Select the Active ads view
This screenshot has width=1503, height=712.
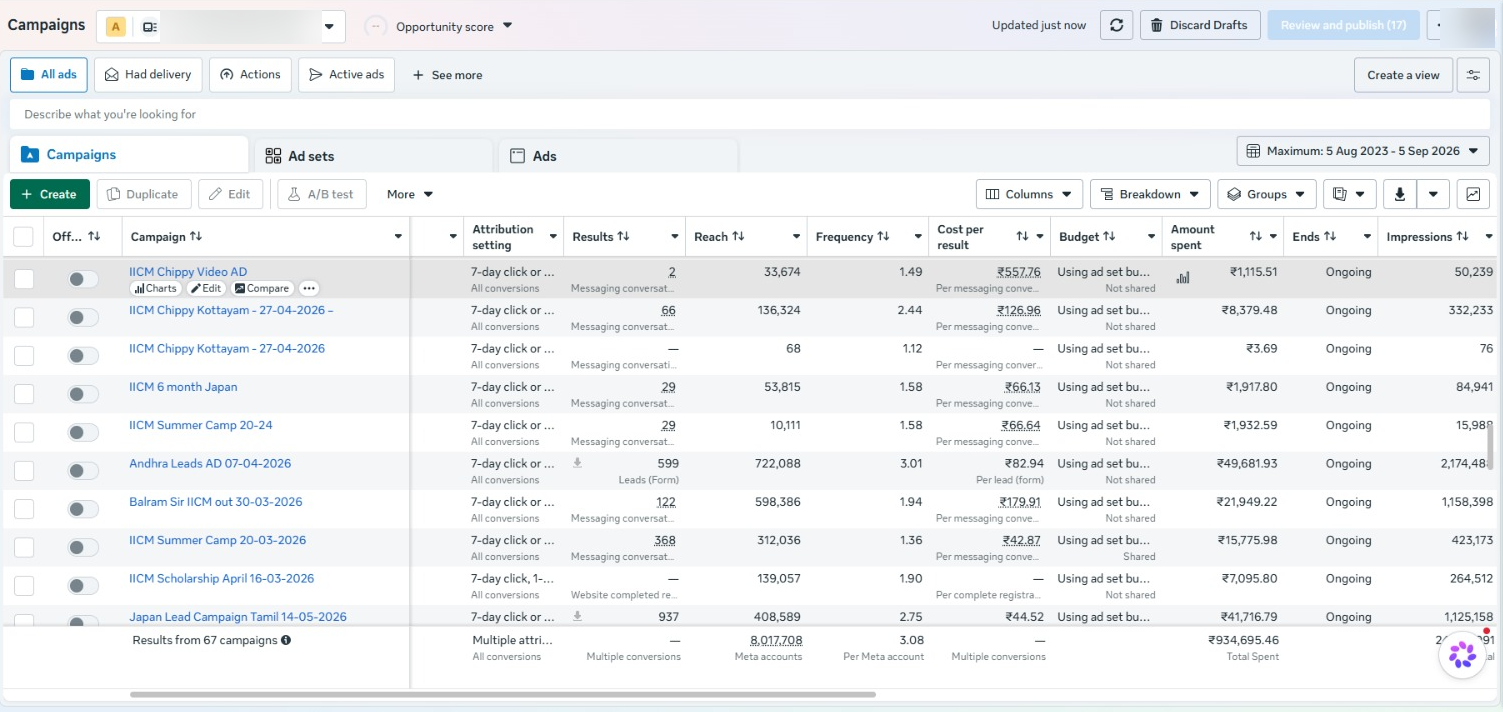pos(346,75)
